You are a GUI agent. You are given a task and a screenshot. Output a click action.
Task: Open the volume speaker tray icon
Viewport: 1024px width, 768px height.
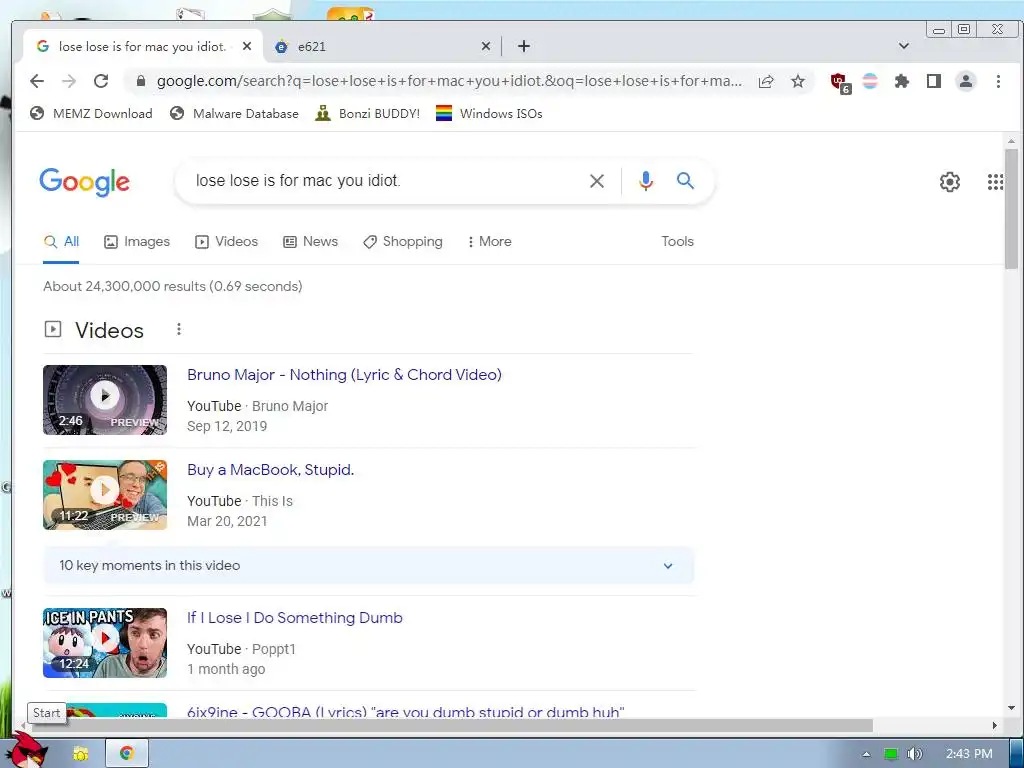click(x=915, y=754)
